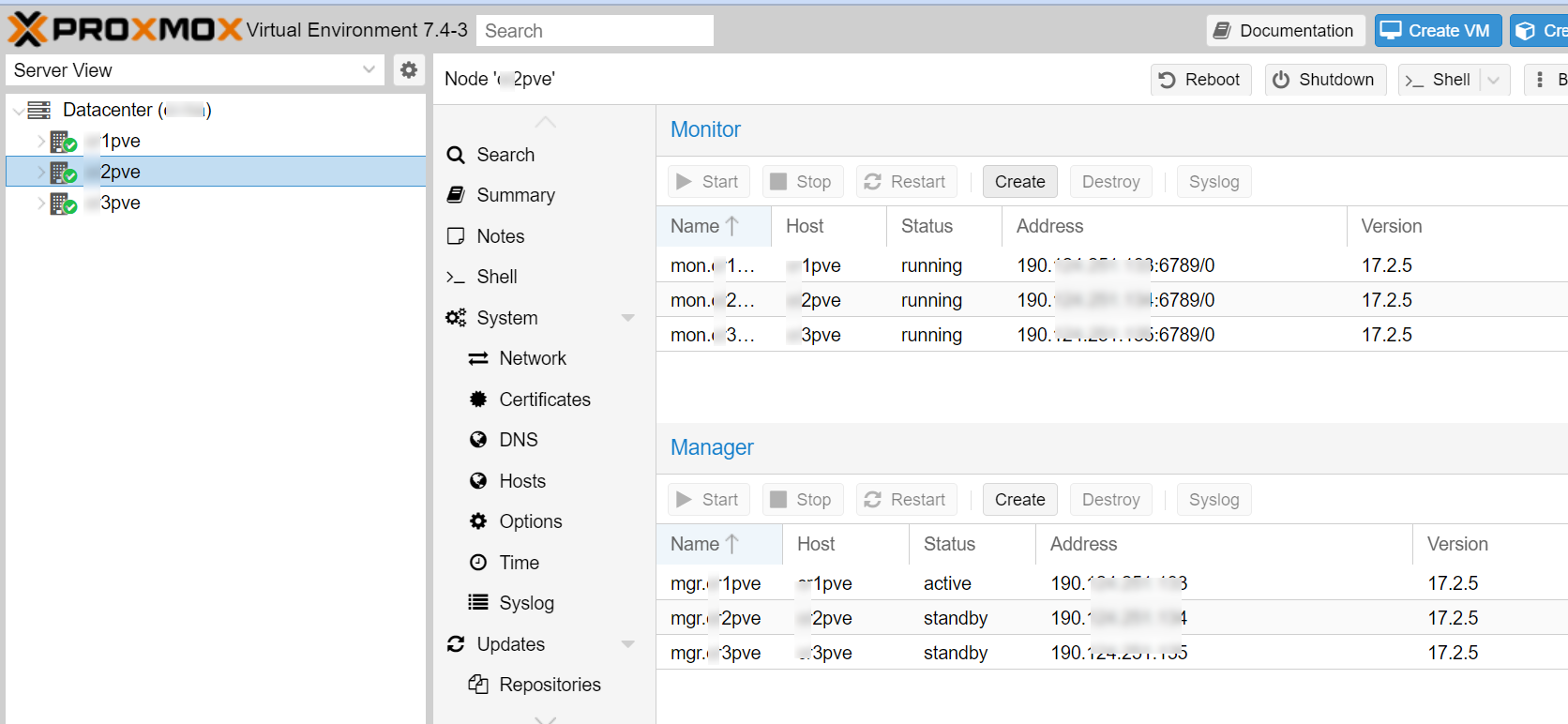Collapse the Updates menu section
The height and width of the screenshot is (724, 1568).
[x=628, y=644]
